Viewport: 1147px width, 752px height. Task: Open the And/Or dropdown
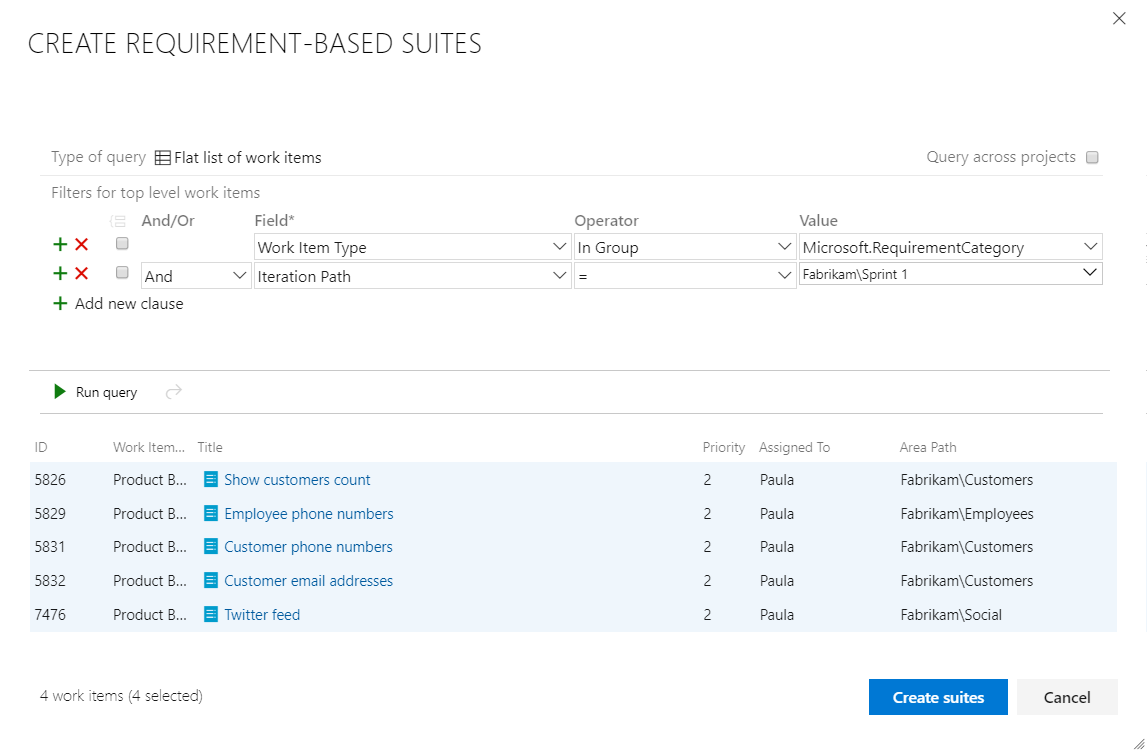(x=196, y=276)
